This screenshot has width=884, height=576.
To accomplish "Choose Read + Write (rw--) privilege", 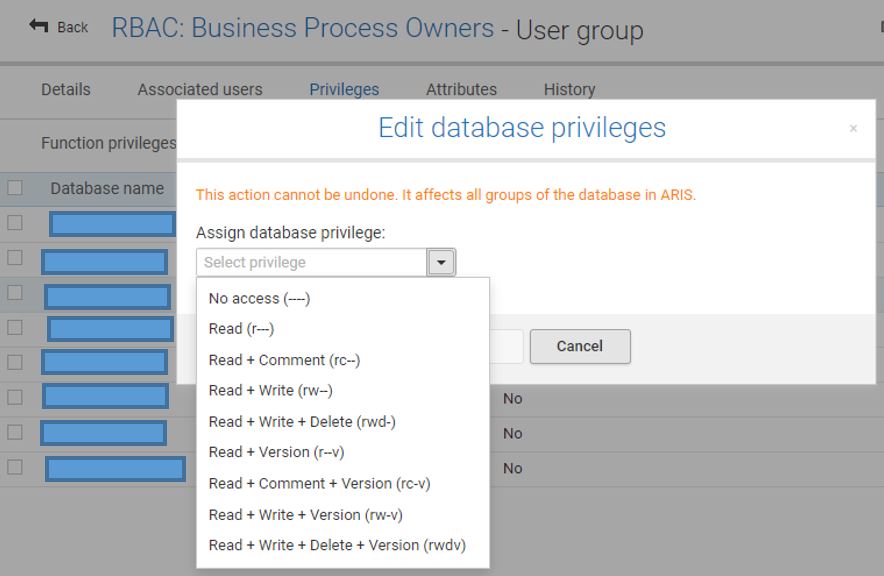I will [271, 390].
